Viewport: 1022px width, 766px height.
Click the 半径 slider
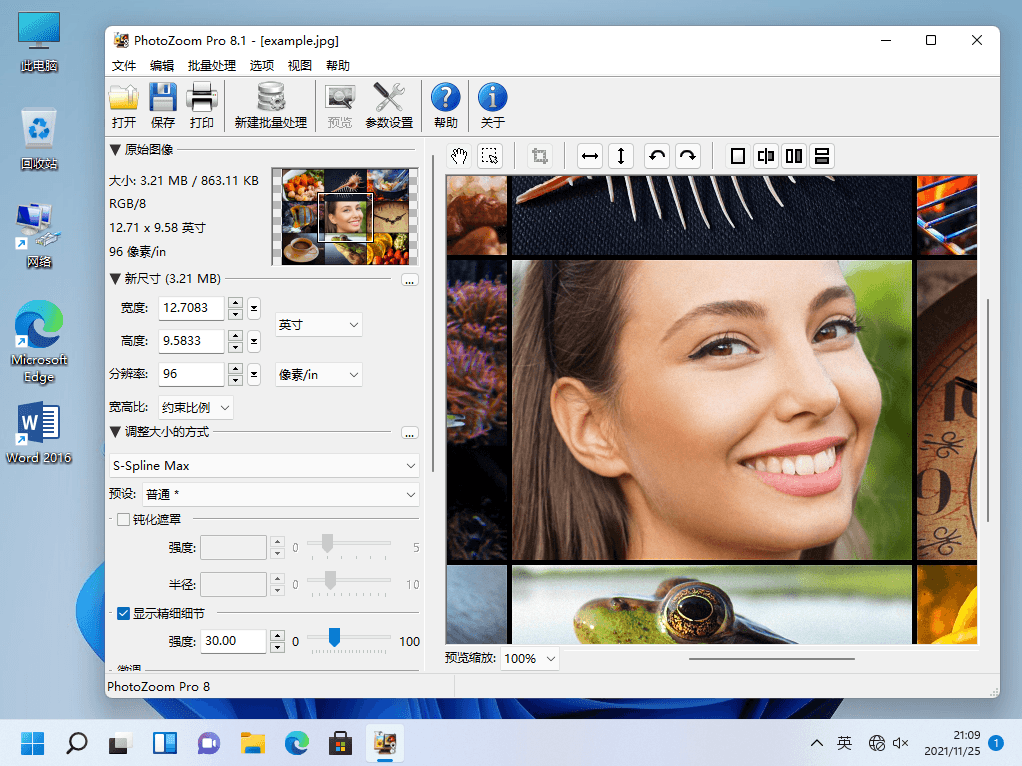(349, 580)
